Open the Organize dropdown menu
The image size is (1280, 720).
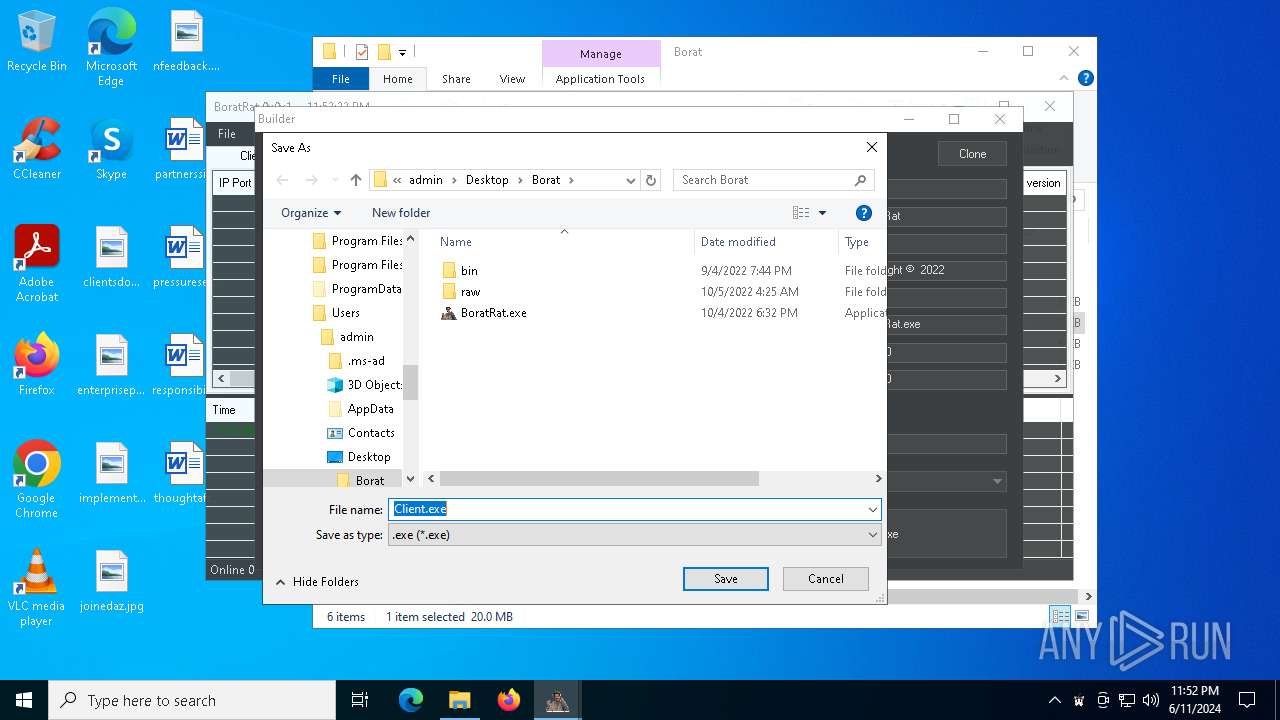click(x=311, y=213)
